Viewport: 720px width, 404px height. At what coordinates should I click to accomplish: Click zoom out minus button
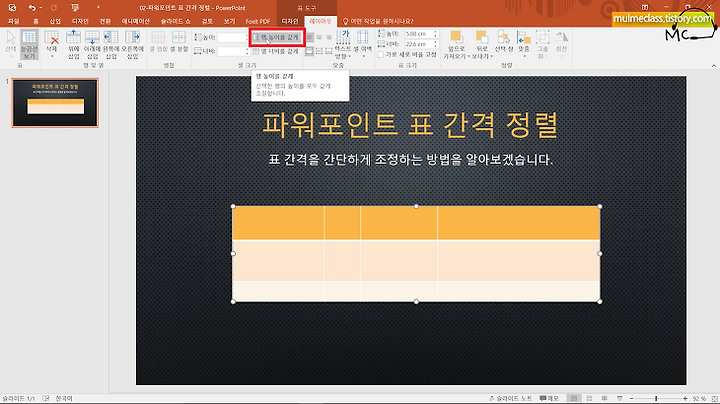click(631, 398)
